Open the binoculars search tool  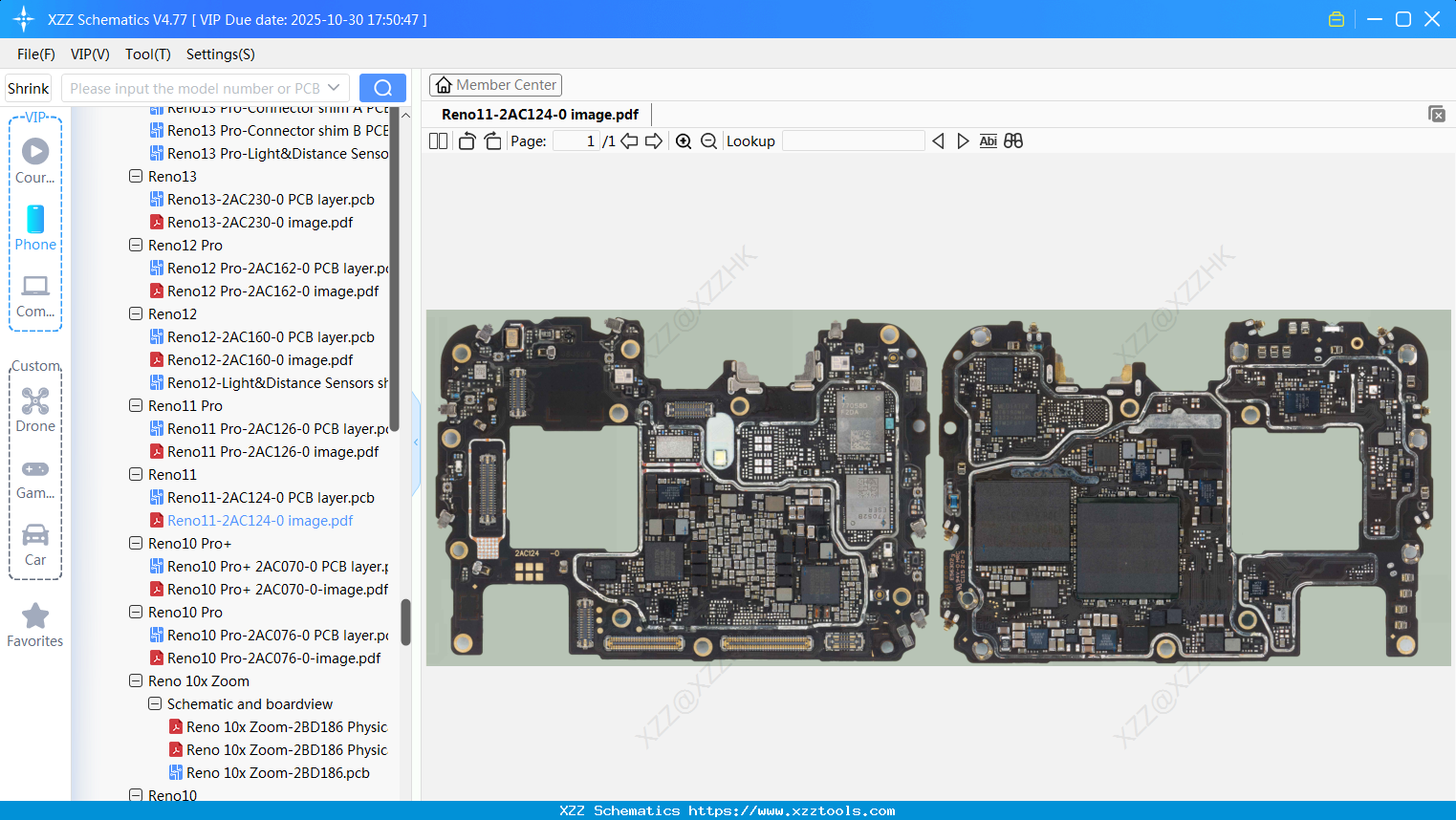pos(1013,140)
